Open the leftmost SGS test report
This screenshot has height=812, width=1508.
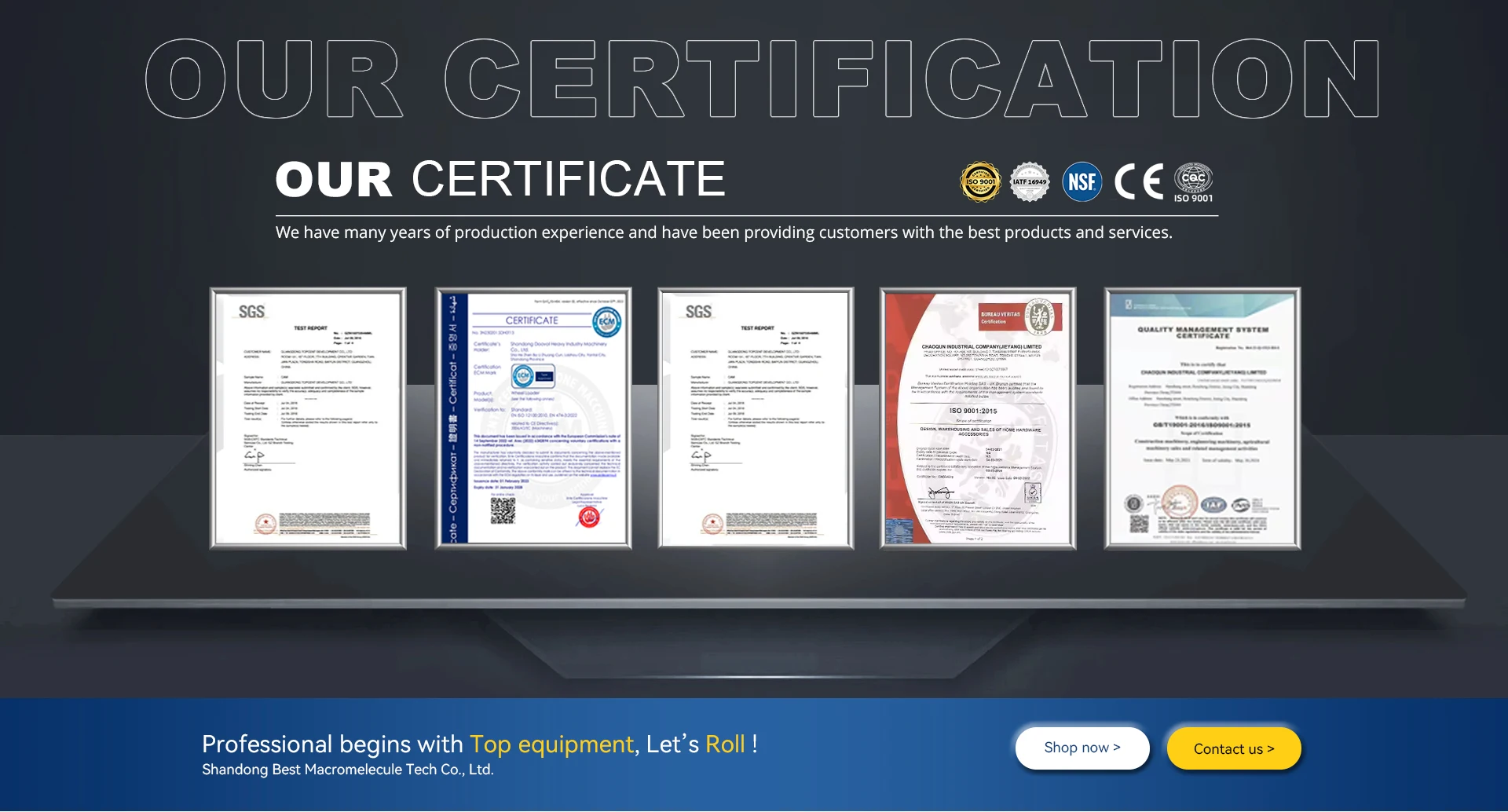[x=308, y=419]
